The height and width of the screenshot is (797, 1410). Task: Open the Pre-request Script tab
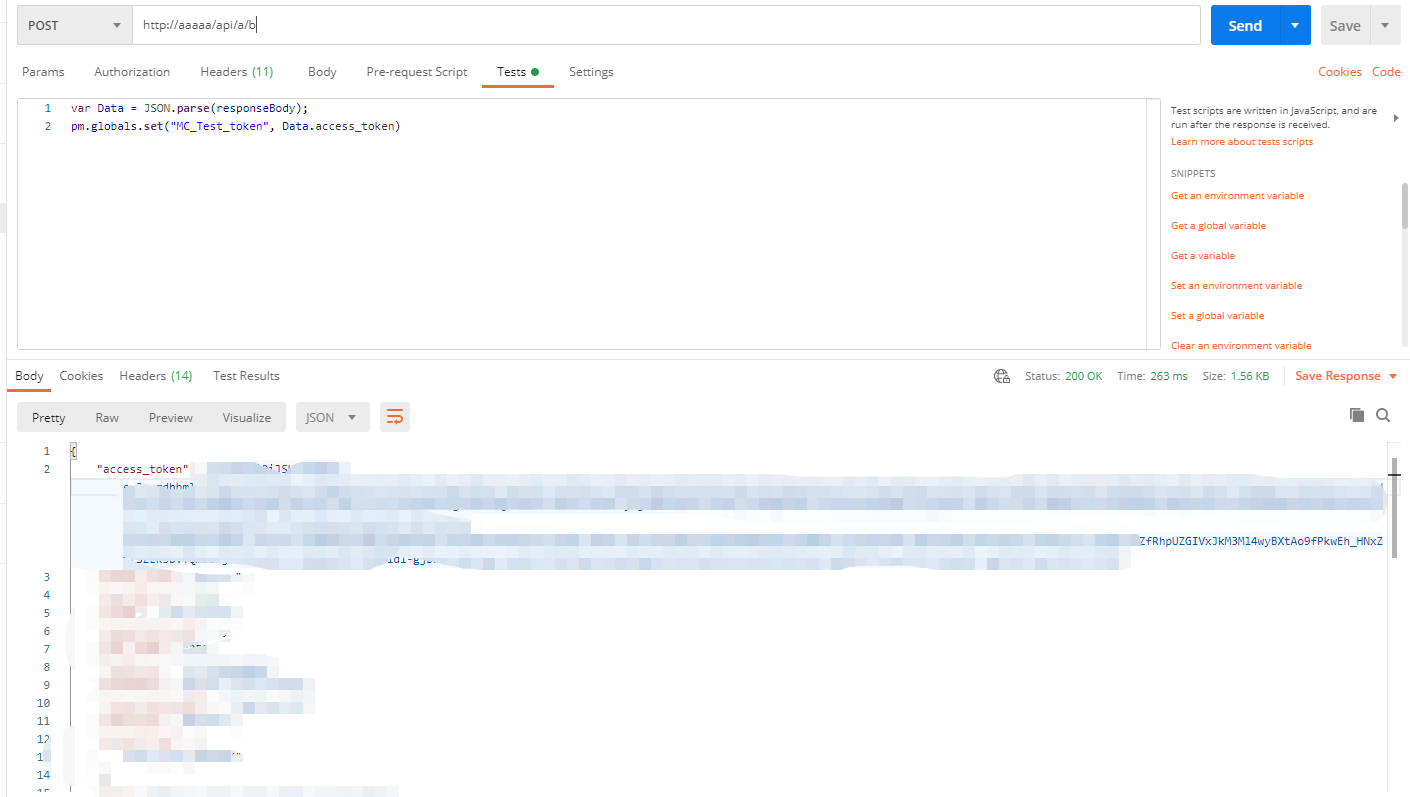(417, 72)
